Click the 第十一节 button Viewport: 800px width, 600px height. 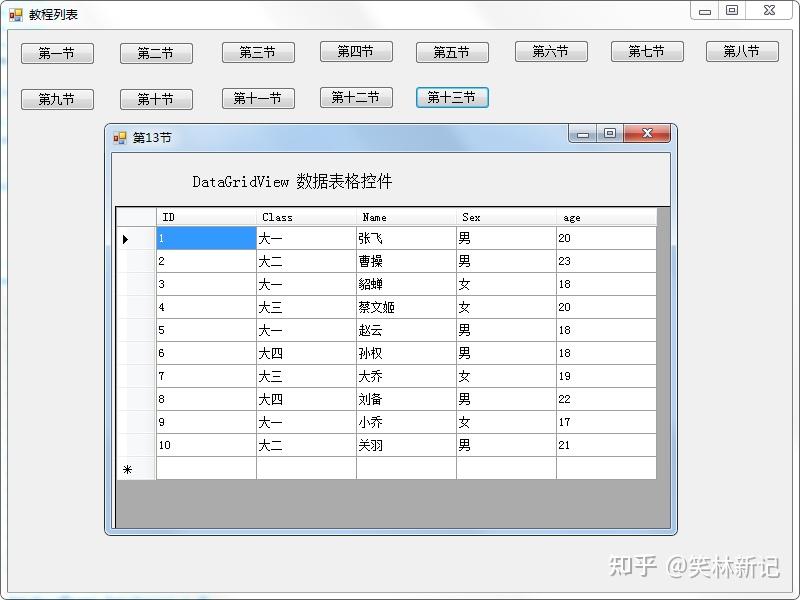[x=258, y=98]
